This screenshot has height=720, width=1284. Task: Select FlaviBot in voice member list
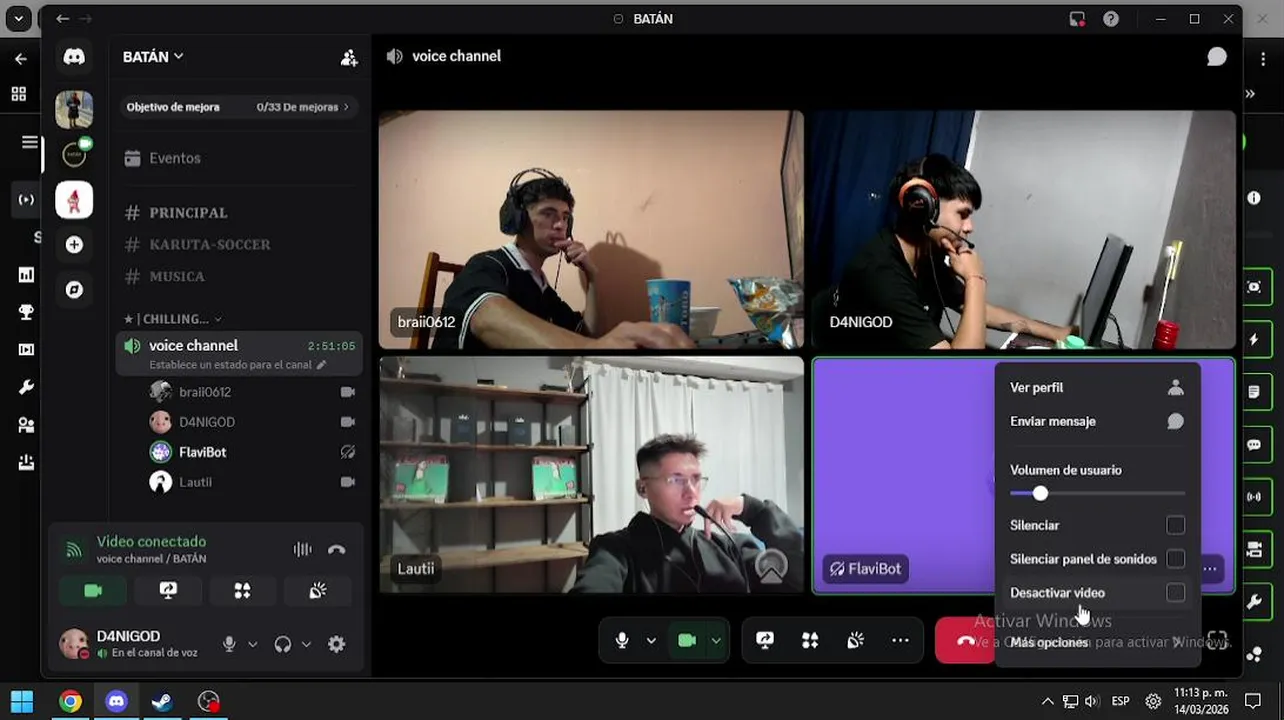(252, 452)
